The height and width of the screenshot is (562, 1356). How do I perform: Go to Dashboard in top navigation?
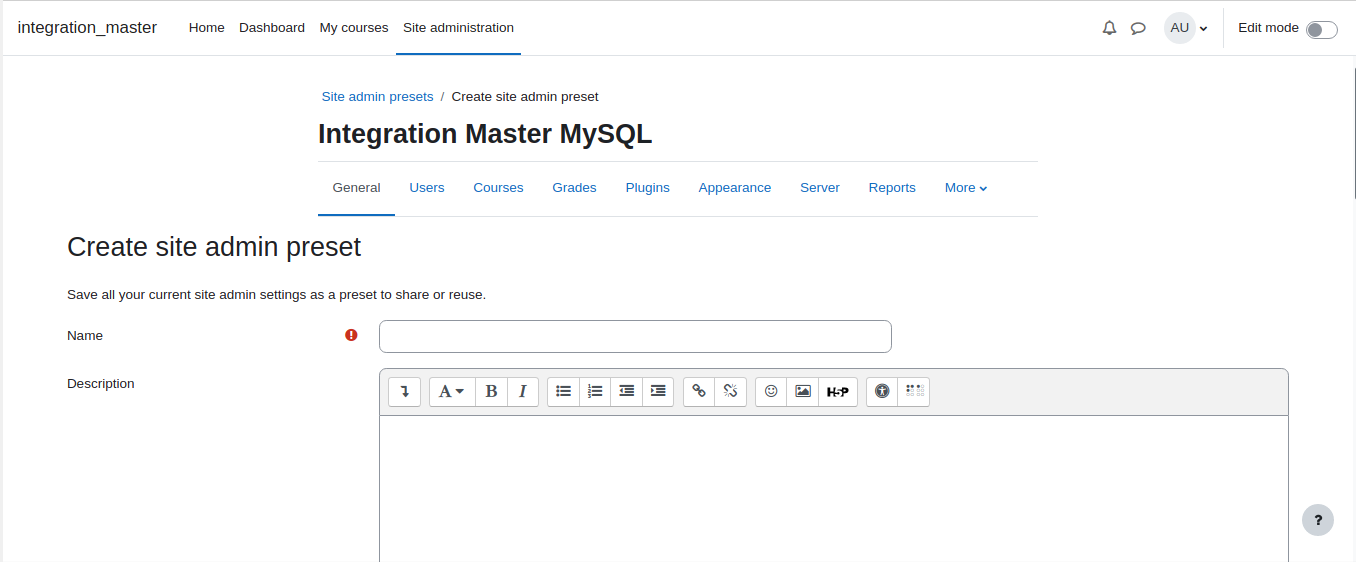click(272, 28)
